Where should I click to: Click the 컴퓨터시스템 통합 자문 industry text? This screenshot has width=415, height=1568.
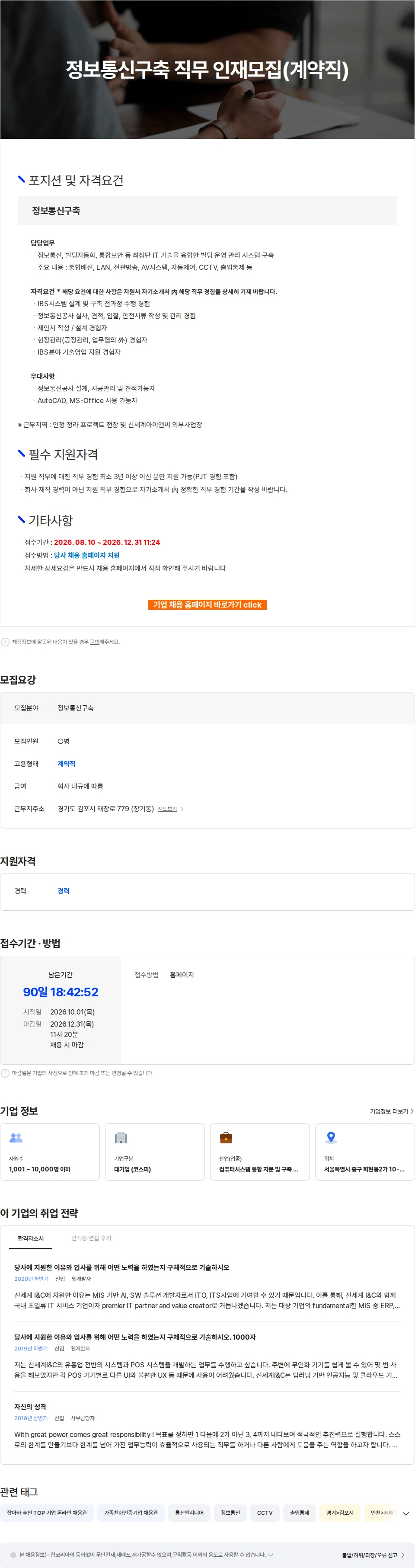coord(259,1169)
